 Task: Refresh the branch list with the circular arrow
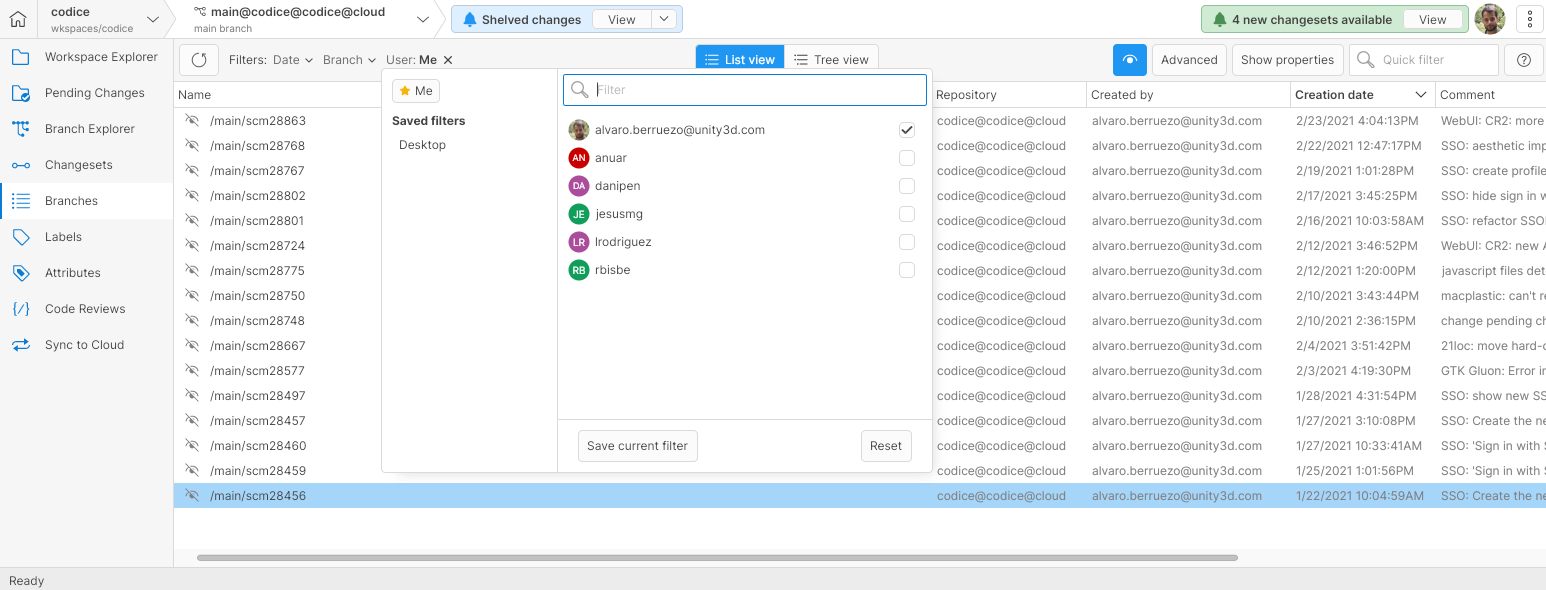point(198,59)
